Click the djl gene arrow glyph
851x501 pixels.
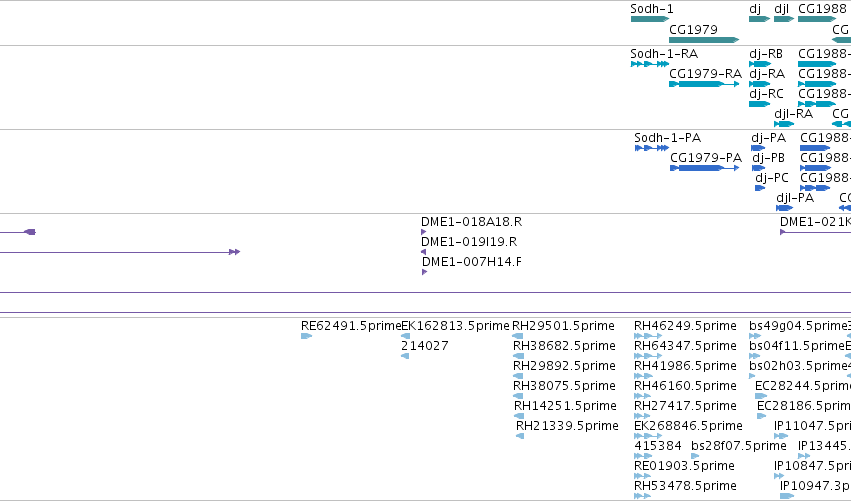(x=784, y=19)
